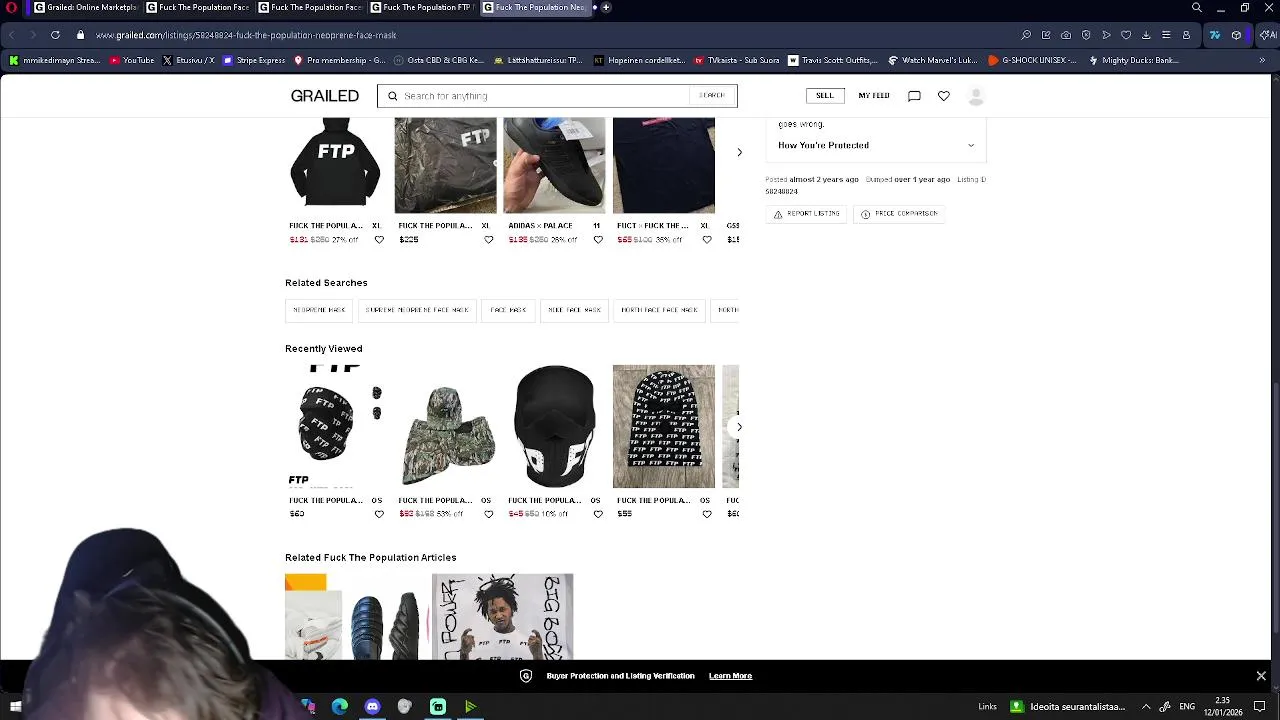Select NORTH FACE FACE MASK search

[659, 310]
